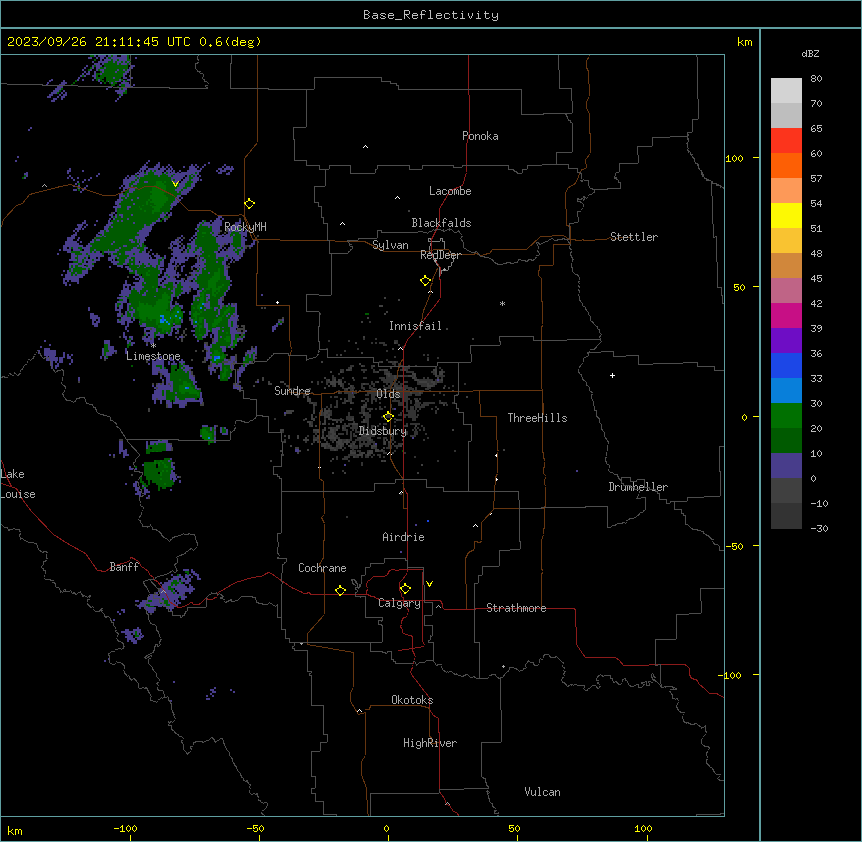Click the Strathmore label
Screen dimensions: 862x842
(516, 608)
